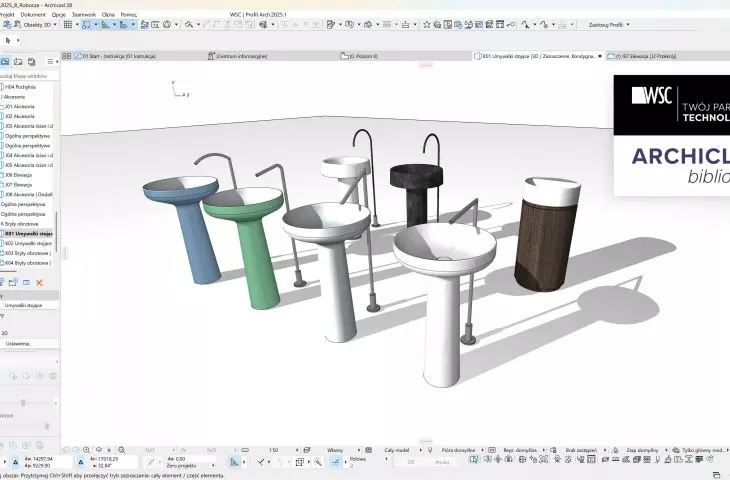
Task: Open the Project Map navigator icon
Action: [5, 61]
